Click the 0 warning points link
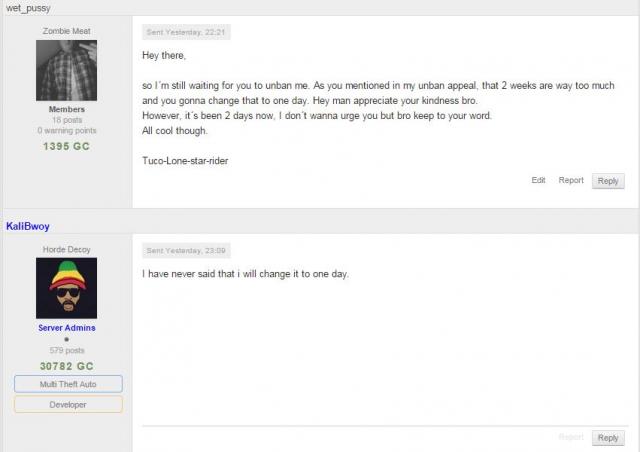Screen dimensions: 640x452 click(67, 131)
